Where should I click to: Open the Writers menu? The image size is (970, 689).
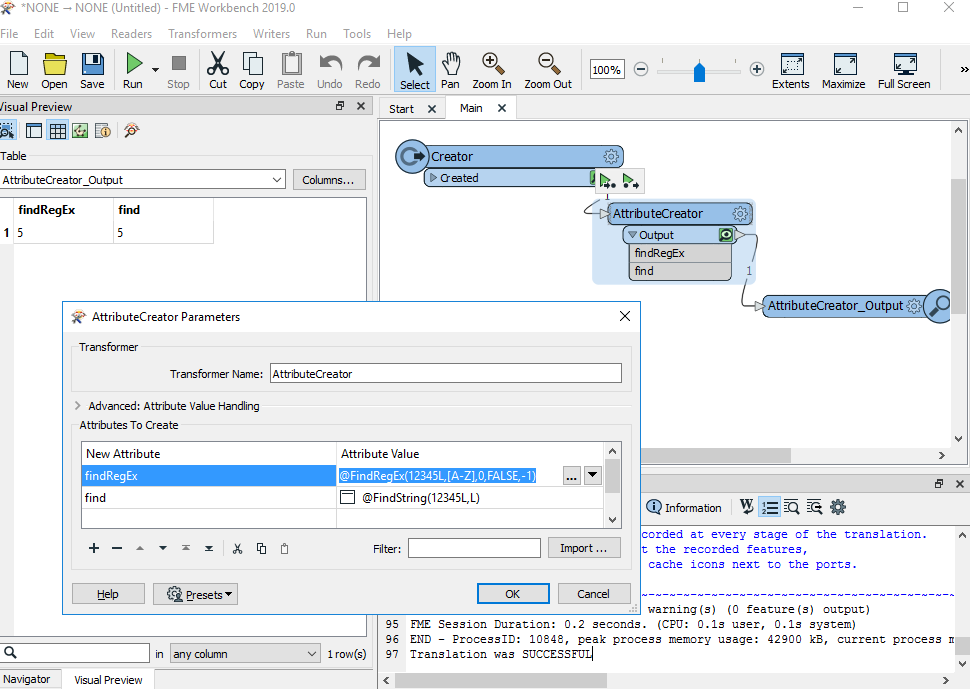(271, 33)
